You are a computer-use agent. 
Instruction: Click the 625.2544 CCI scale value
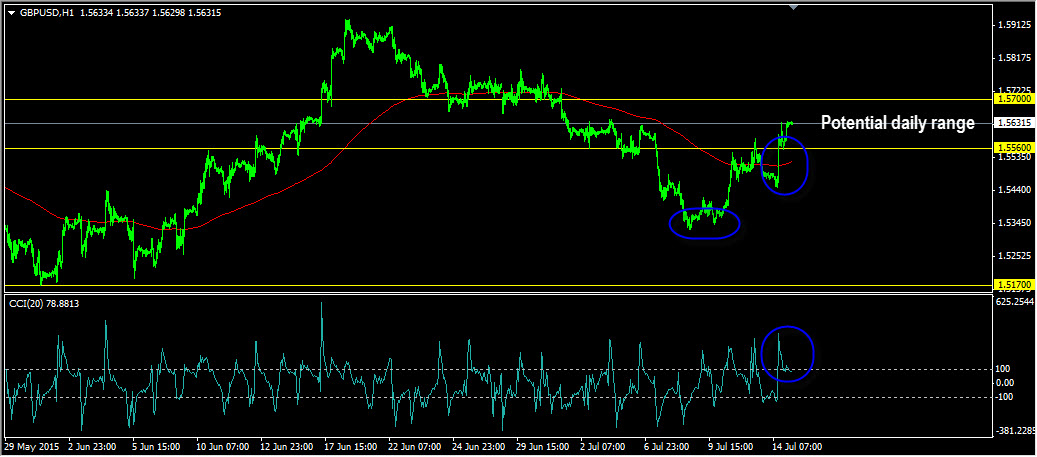tap(1016, 302)
